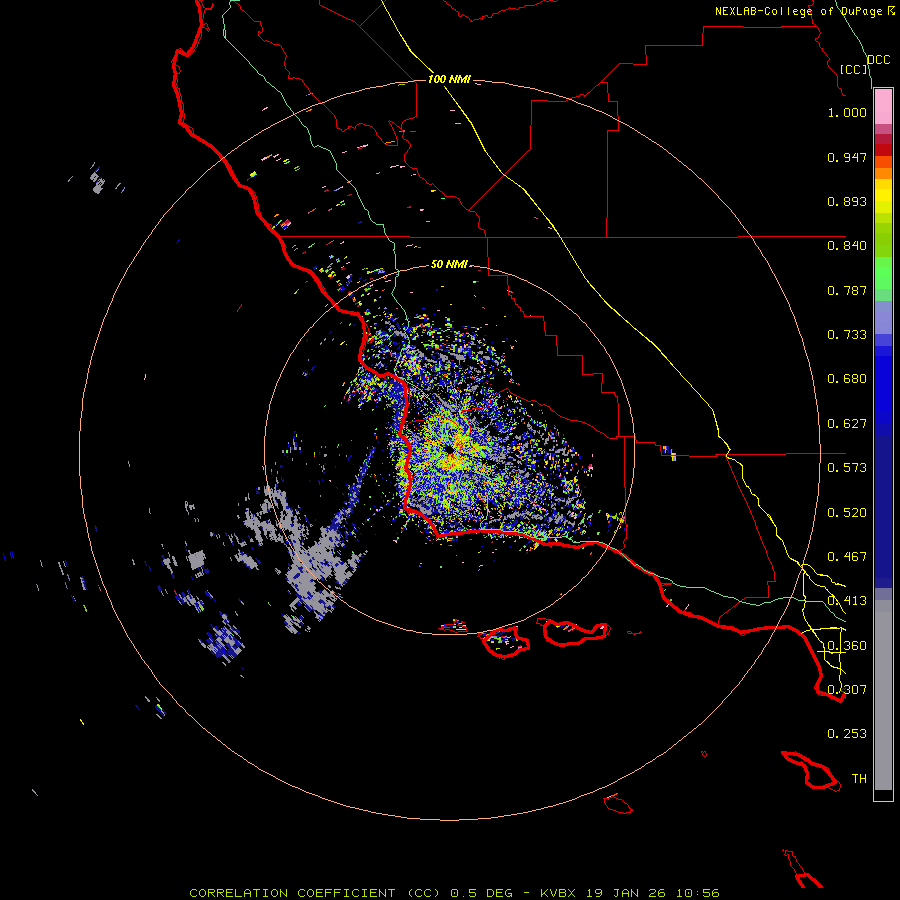Click the 0.840 color scale value
The image size is (900, 900).
click(x=847, y=246)
